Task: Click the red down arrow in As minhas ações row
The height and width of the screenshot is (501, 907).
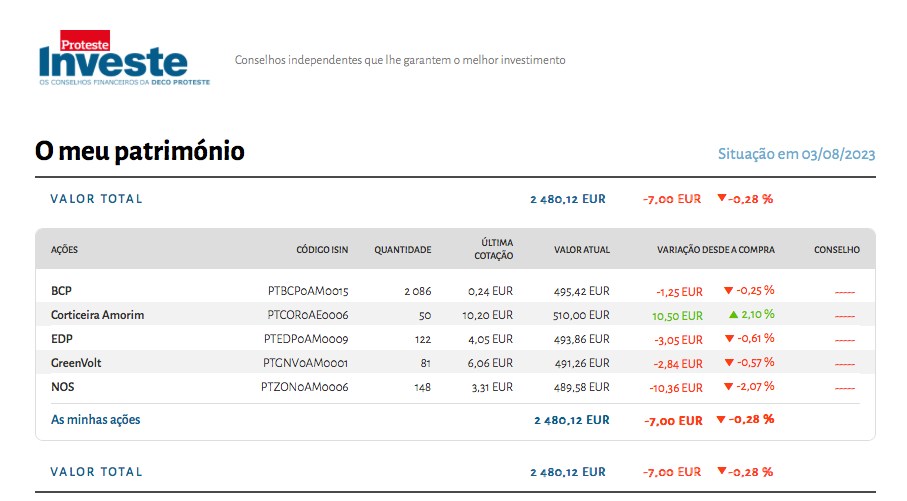Action: click(722, 420)
